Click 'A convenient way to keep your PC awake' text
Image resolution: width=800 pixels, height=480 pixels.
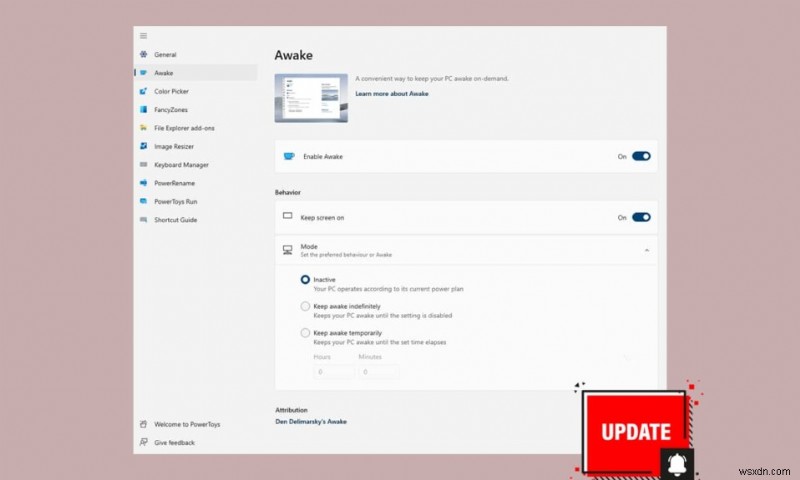click(x=432, y=79)
